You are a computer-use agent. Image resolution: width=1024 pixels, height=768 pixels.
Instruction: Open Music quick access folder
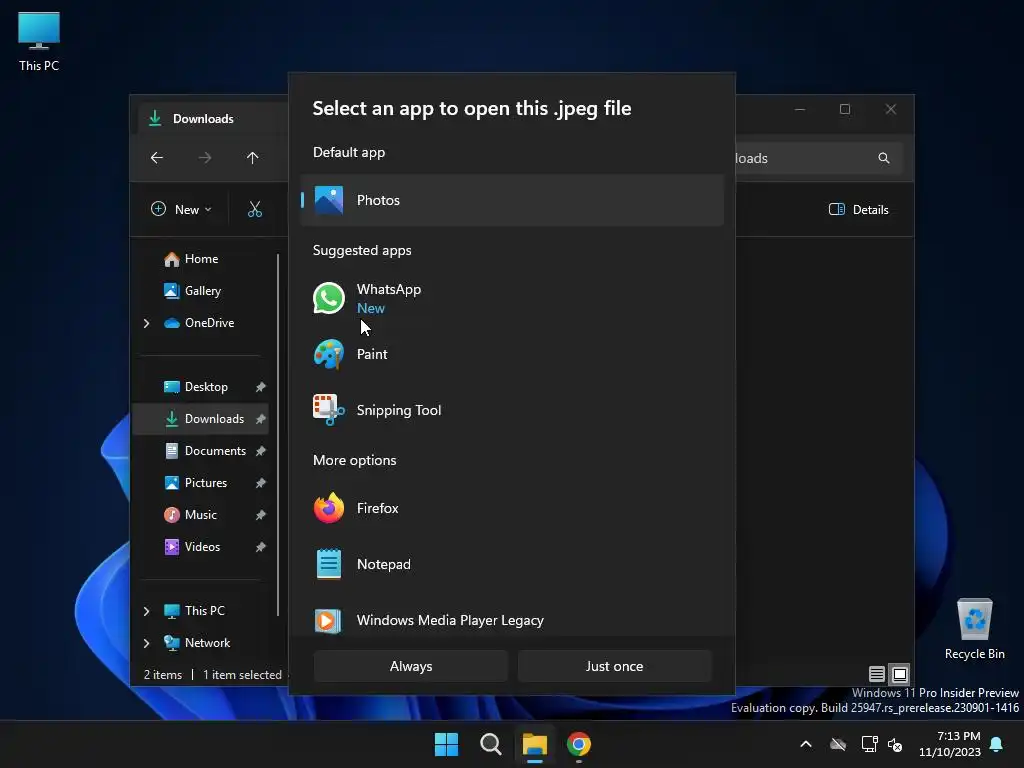click(200, 515)
